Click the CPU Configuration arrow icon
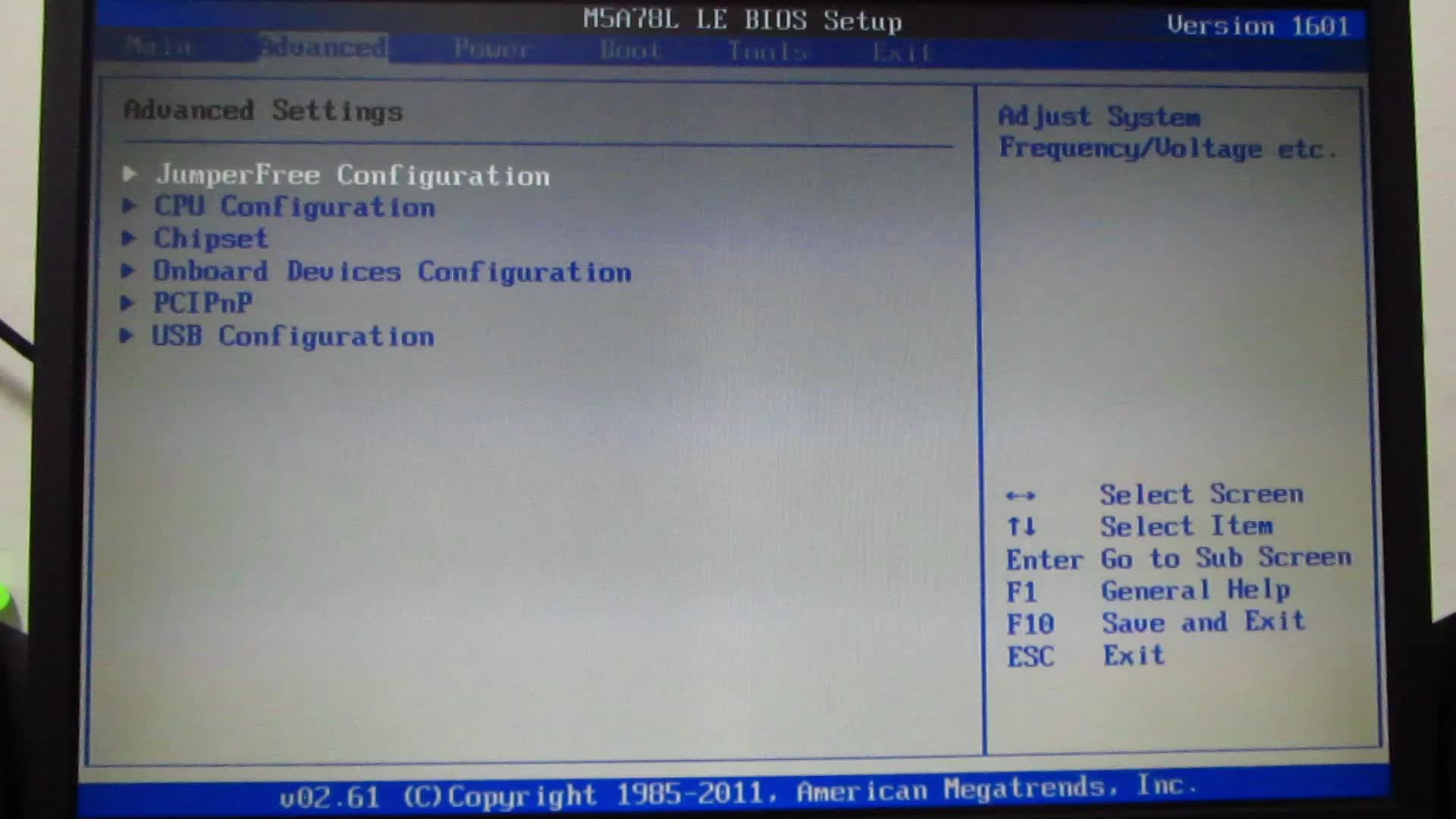This screenshot has height=819, width=1456. [131, 207]
